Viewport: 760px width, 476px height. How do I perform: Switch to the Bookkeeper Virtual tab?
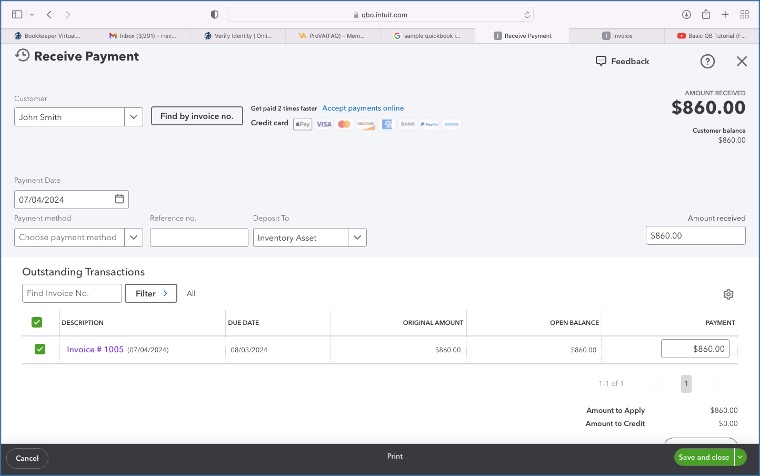[x=48, y=36]
